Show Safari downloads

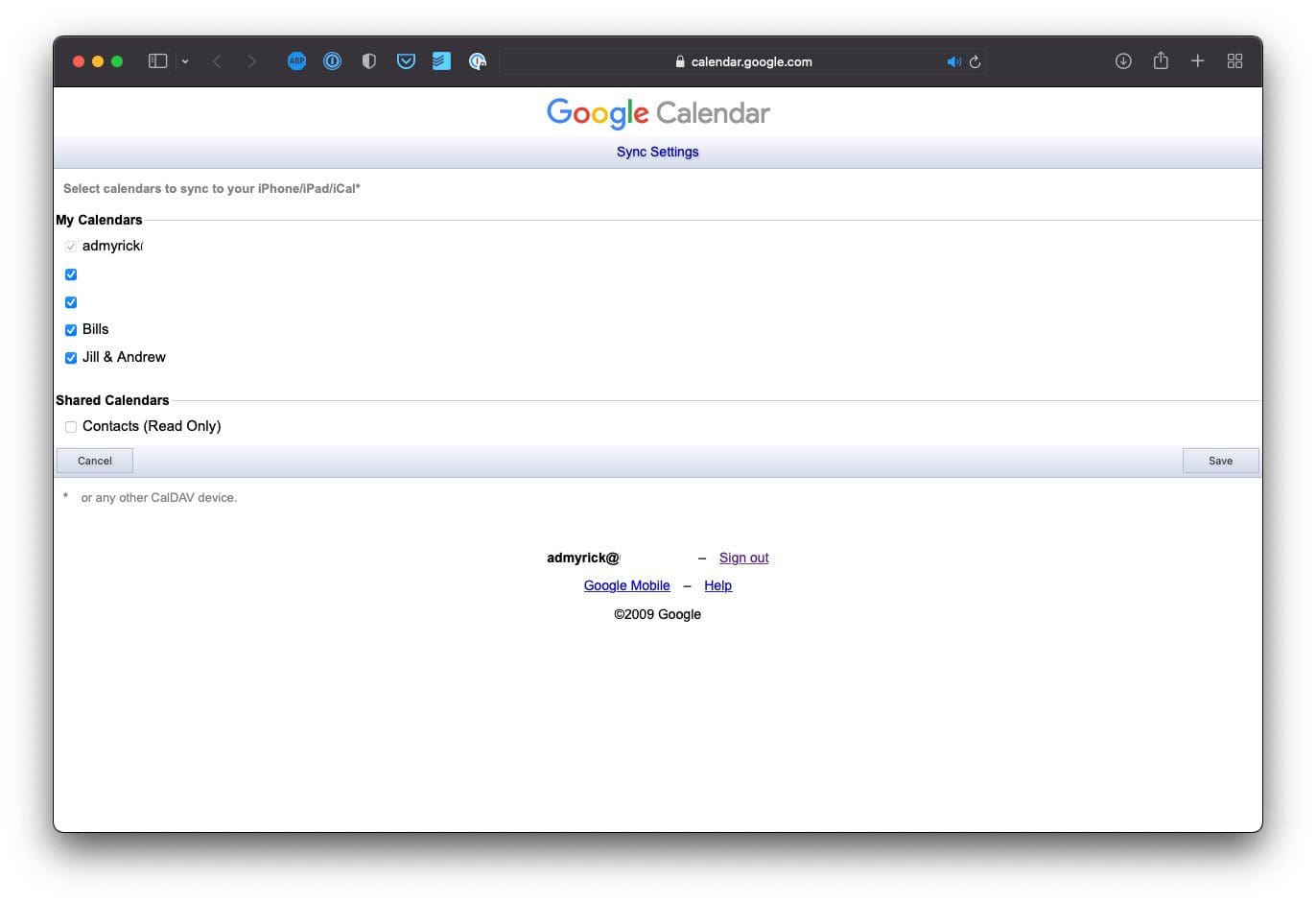coord(1123,61)
